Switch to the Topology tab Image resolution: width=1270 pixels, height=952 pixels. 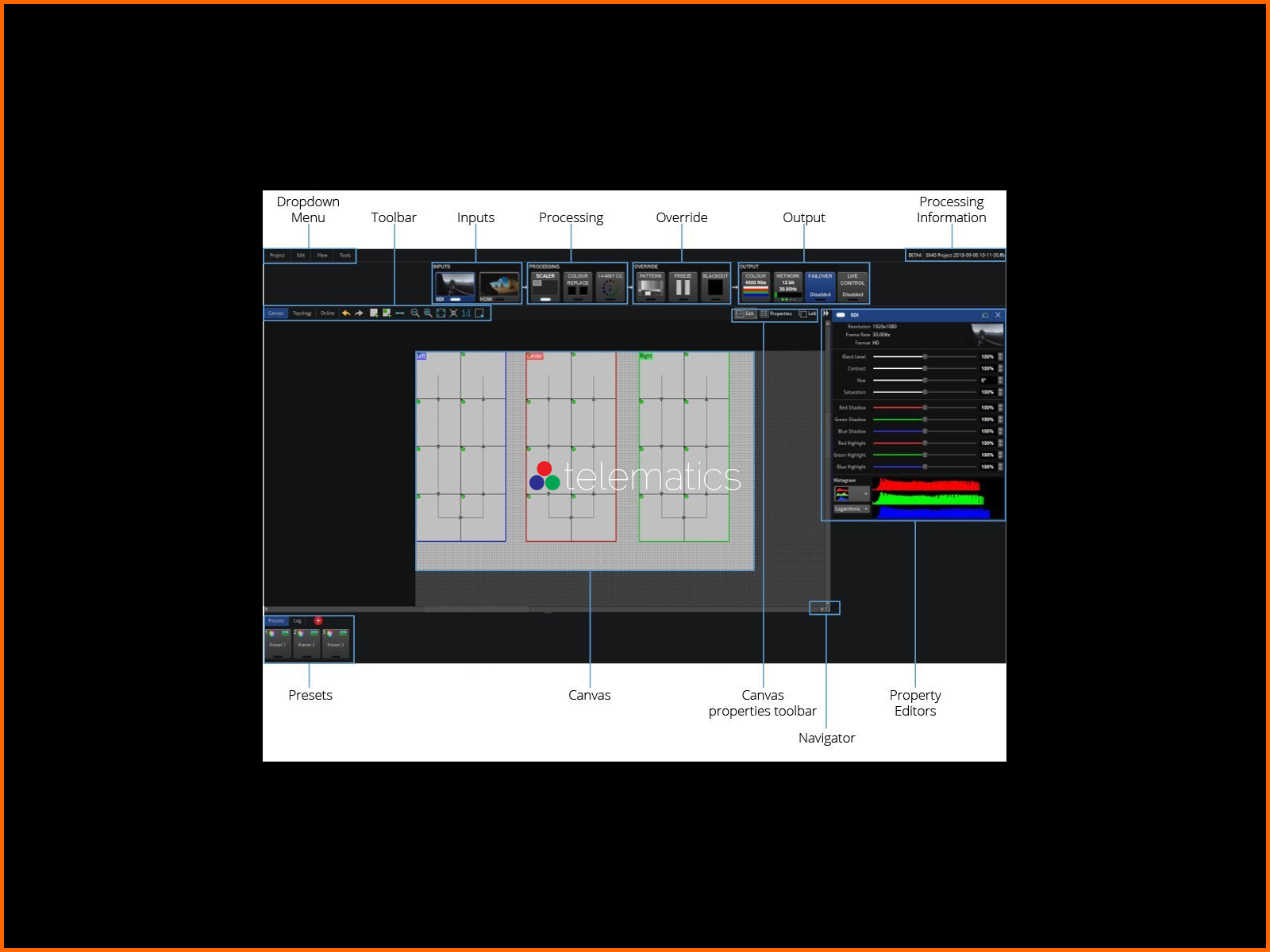pyautogui.click(x=302, y=313)
